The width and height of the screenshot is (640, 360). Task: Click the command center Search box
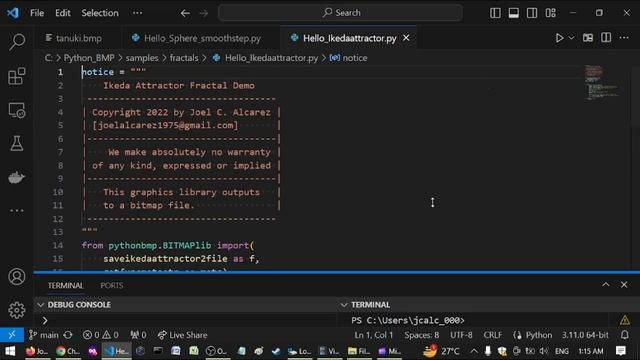click(340, 13)
